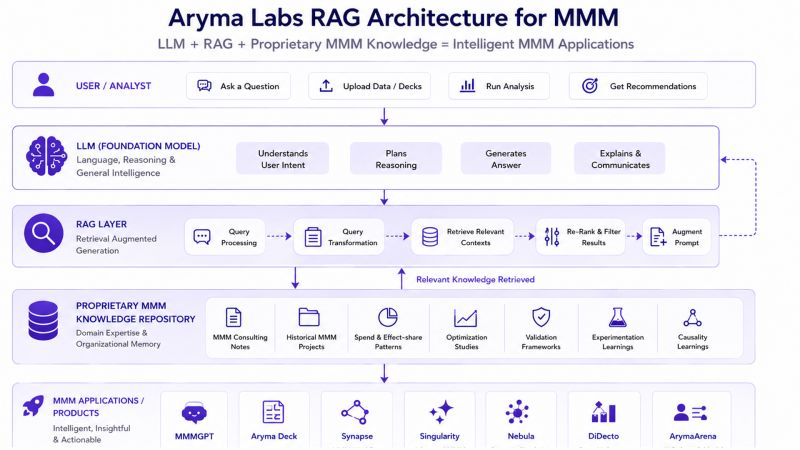Click the Validation Frameworks shield icon
800x450 pixels.
point(541,317)
